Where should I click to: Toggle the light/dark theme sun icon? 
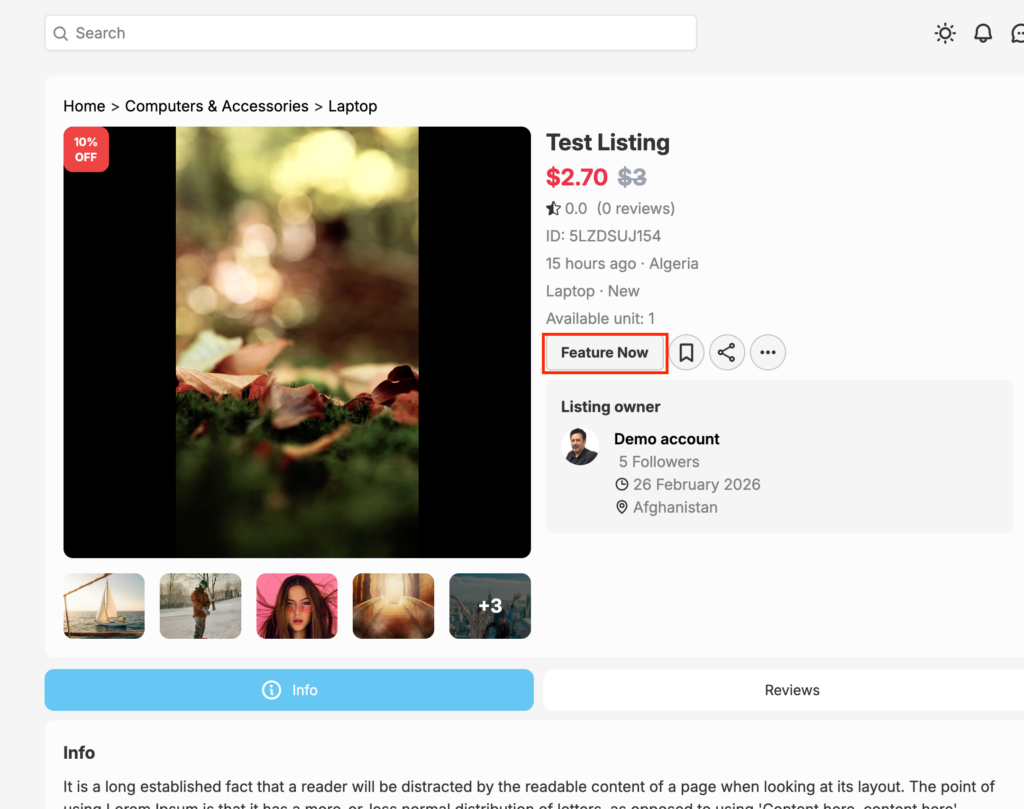coord(945,33)
